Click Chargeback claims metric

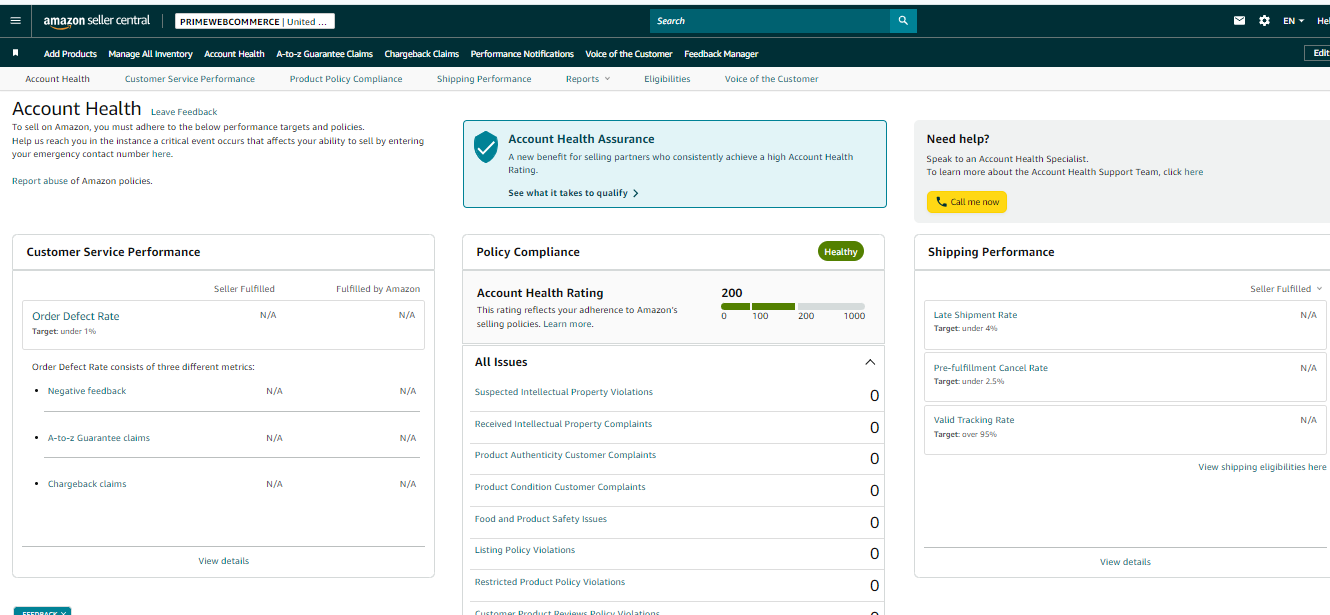pyautogui.click(x=87, y=484)
